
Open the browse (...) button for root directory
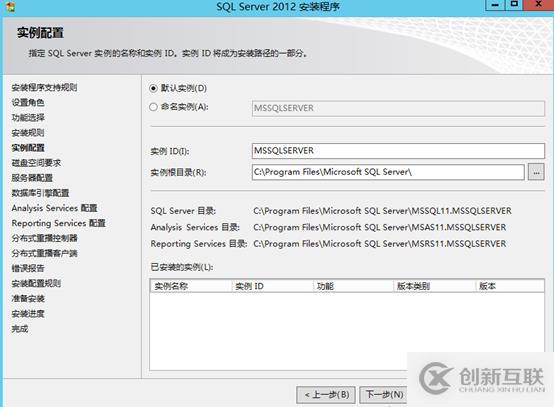pos(536,172)
